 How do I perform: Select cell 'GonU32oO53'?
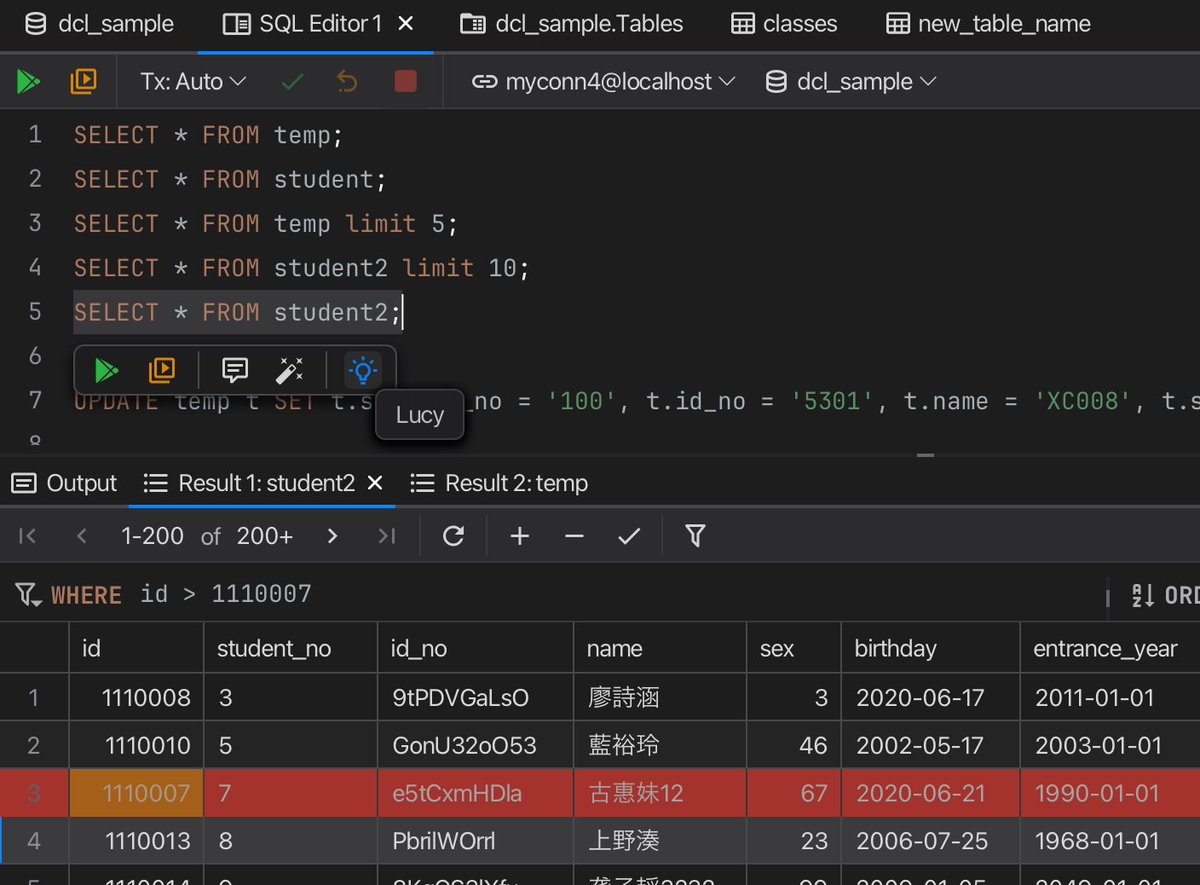475,745
